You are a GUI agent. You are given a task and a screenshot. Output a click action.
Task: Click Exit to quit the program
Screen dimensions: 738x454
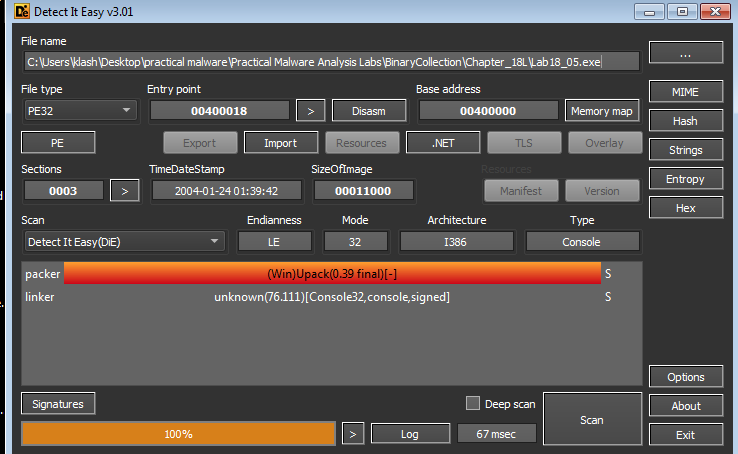click(686, 435)
